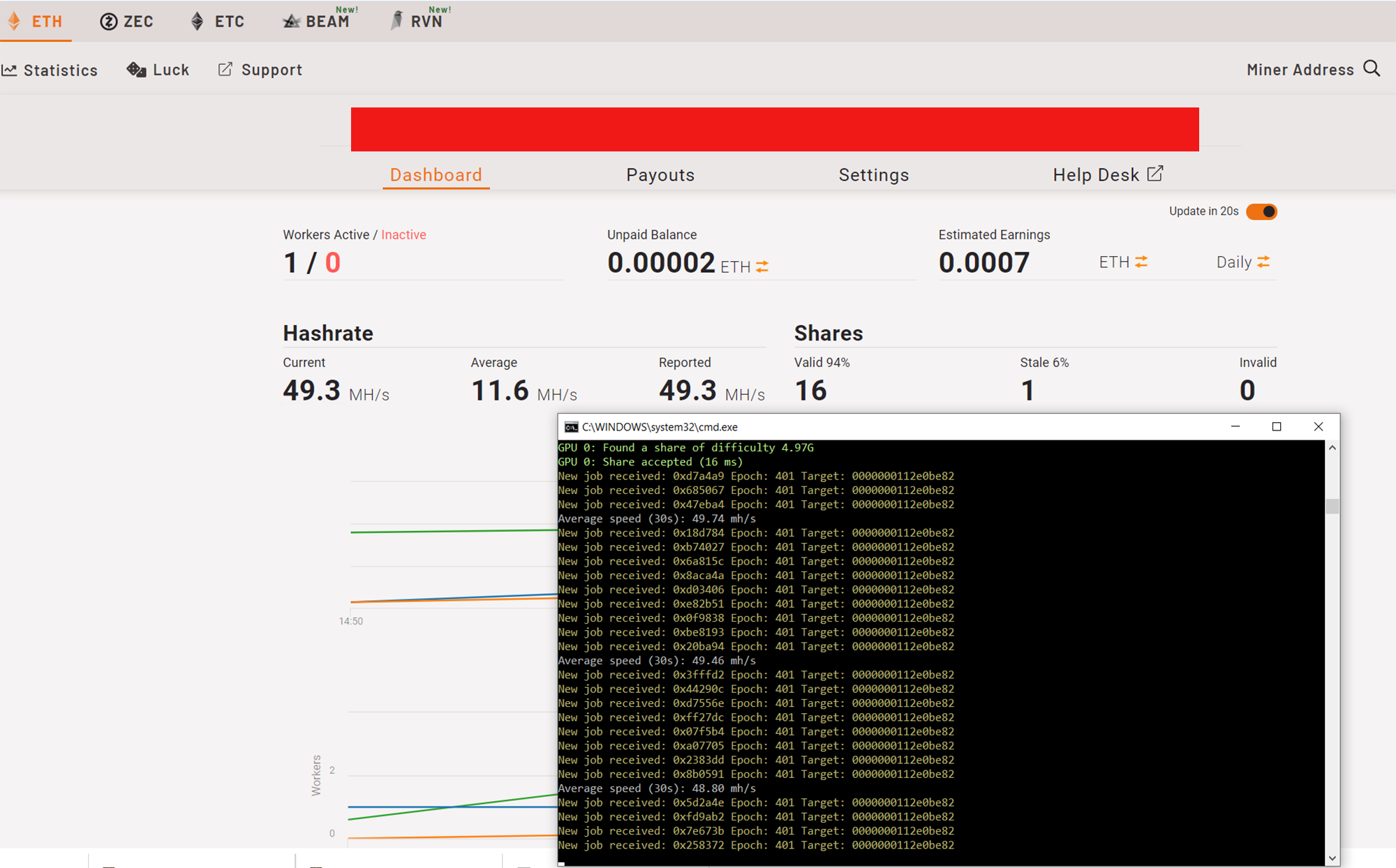Viewport: 1396px width, 868px height.
Task: Click the Statistics chart icon
Action: tap(9, 70)
